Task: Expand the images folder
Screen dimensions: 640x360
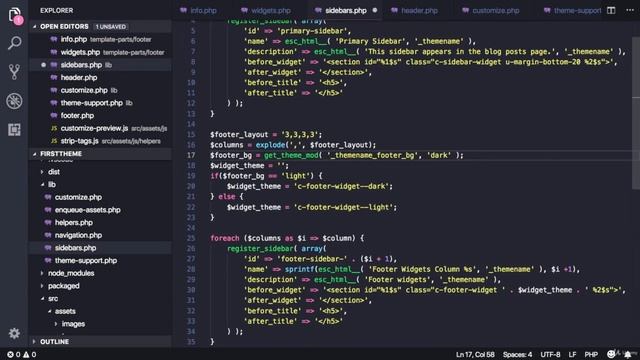Action: coord(73,324)
